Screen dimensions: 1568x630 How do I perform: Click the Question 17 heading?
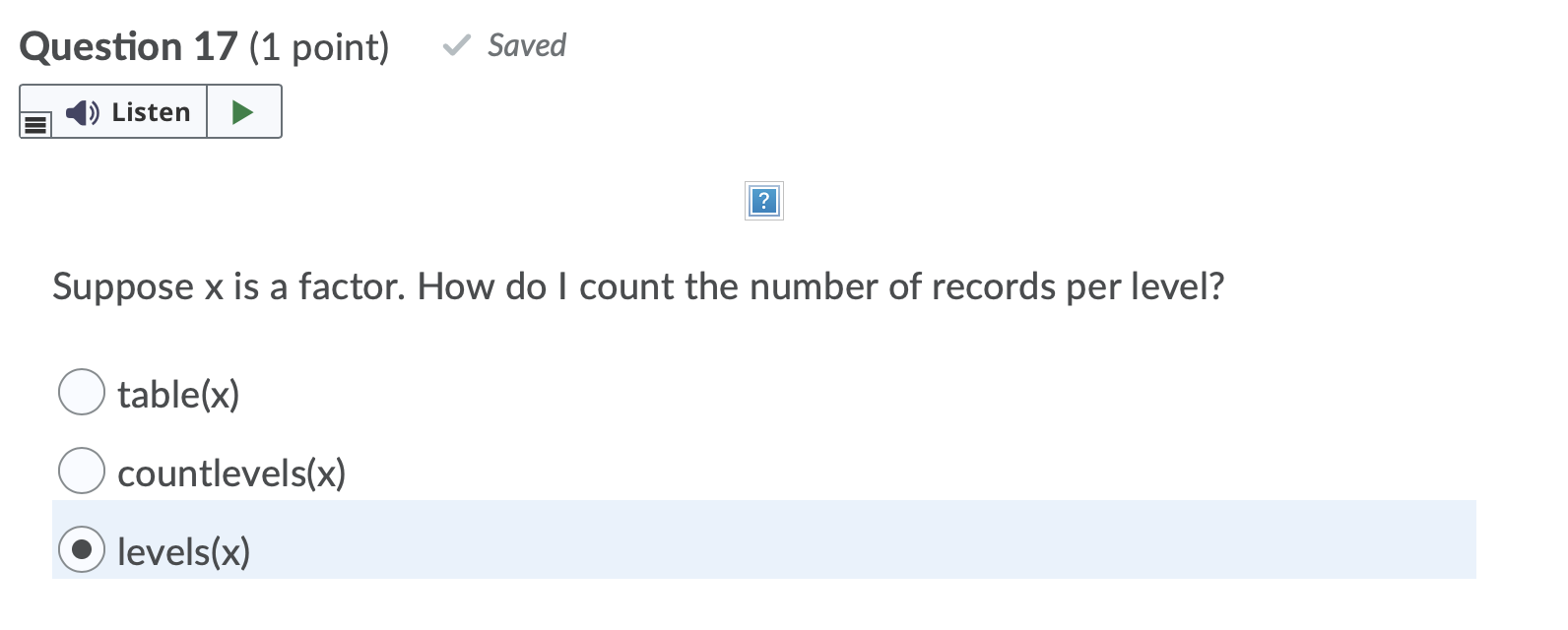pos(128,45)
